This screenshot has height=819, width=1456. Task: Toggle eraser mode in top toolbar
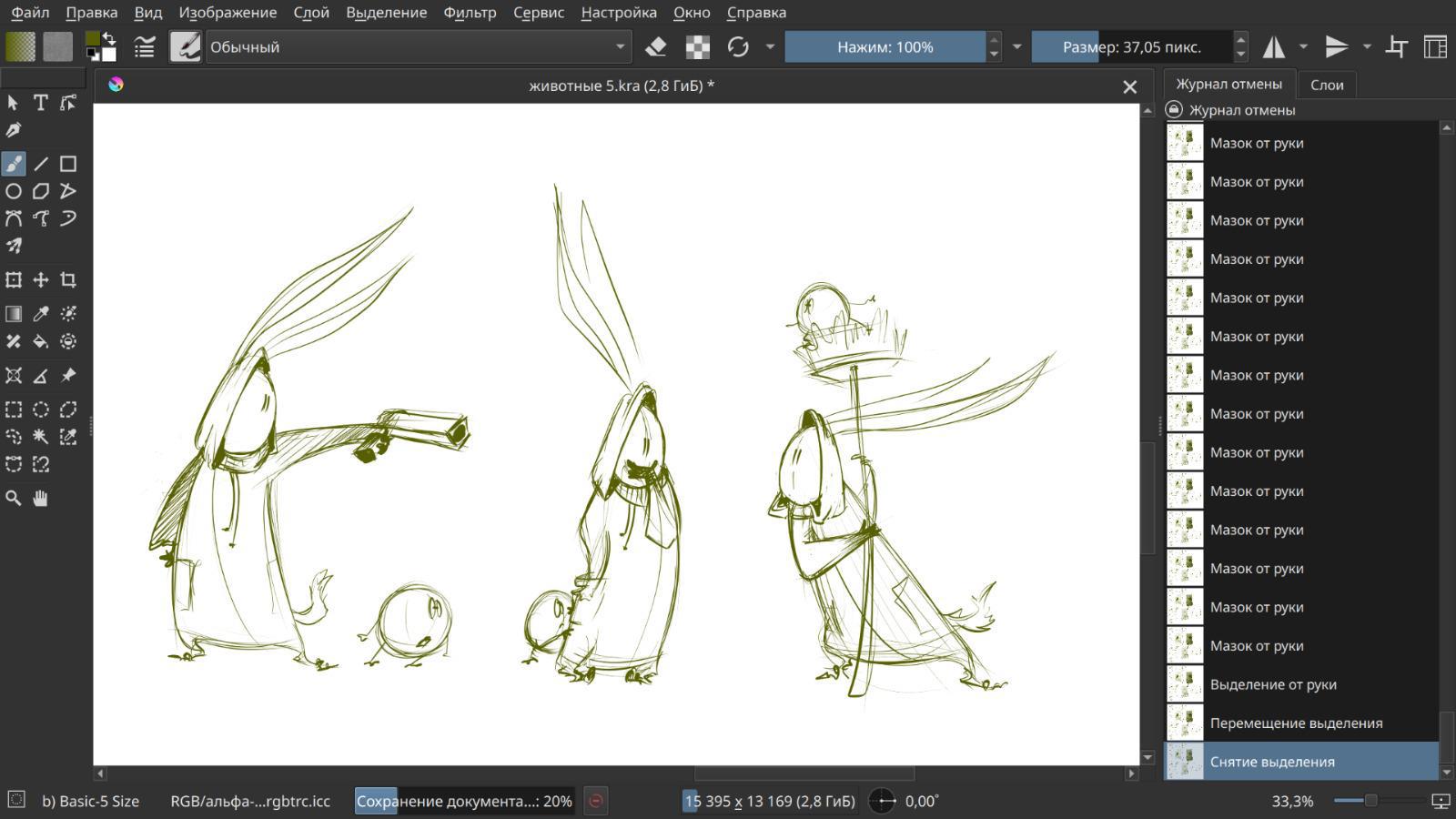click(x=655, y=46)
